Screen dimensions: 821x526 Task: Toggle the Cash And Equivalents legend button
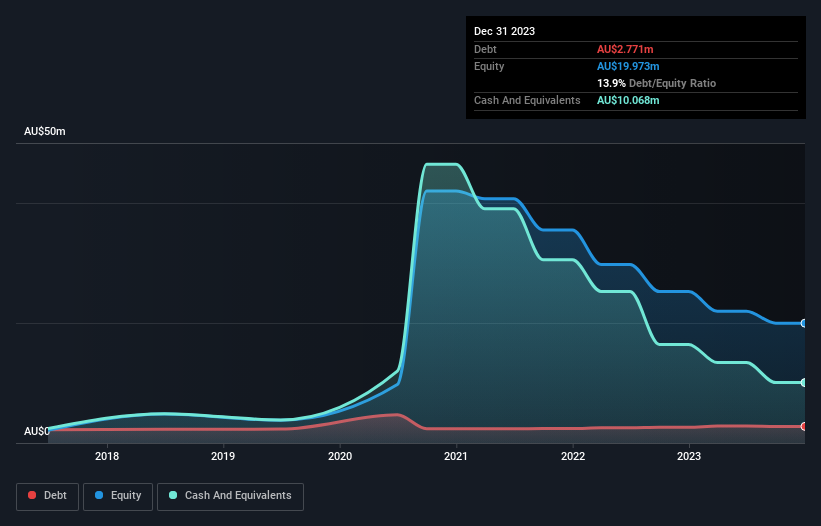[x=230, y=496]
